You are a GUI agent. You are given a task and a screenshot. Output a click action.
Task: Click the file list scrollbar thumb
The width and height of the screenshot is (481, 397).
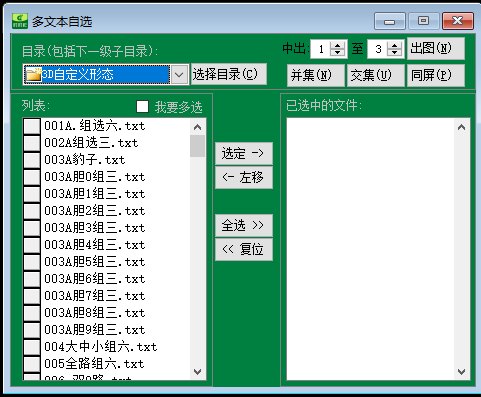[x=197, y=146]
